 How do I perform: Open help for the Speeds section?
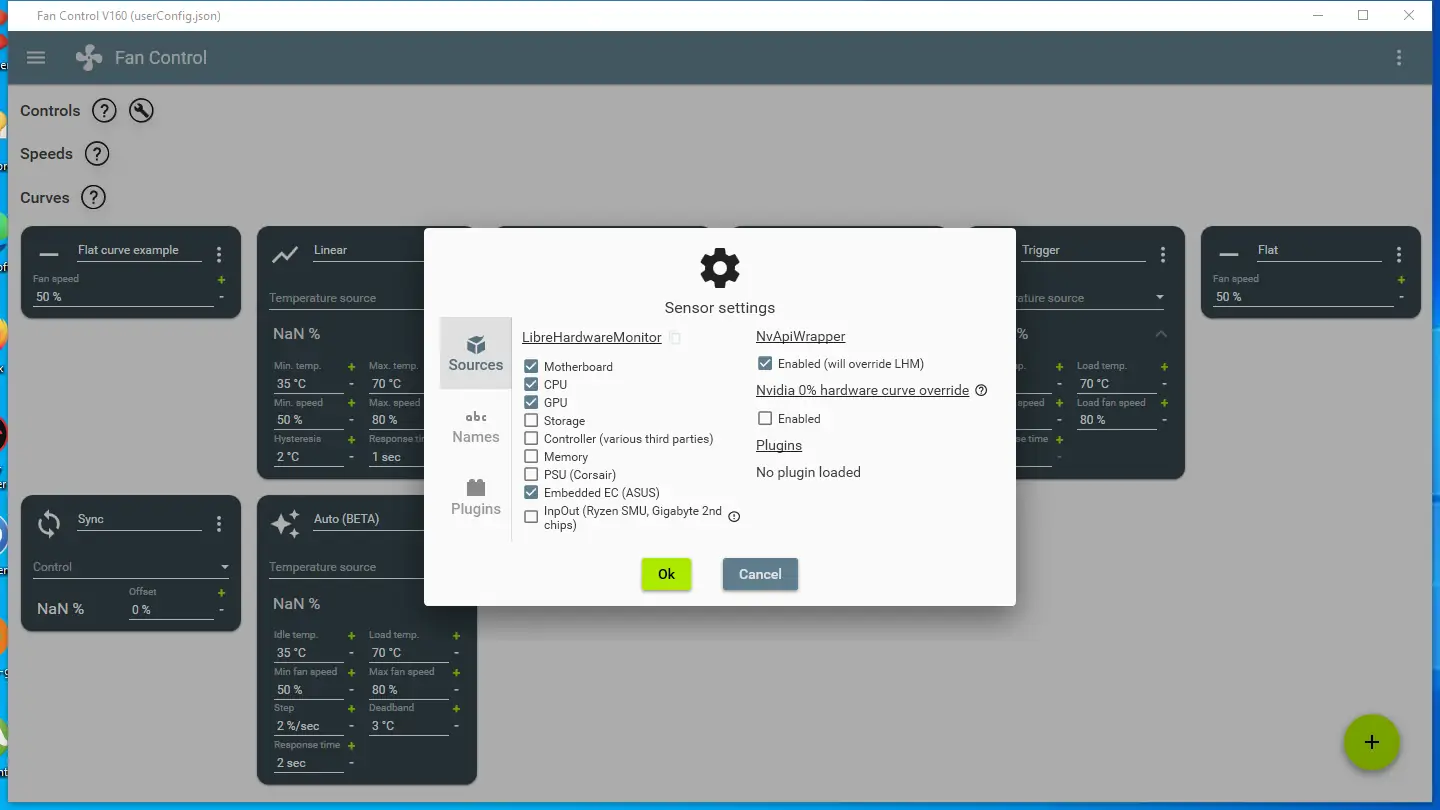pyautogui.click(x=96, y=154)
